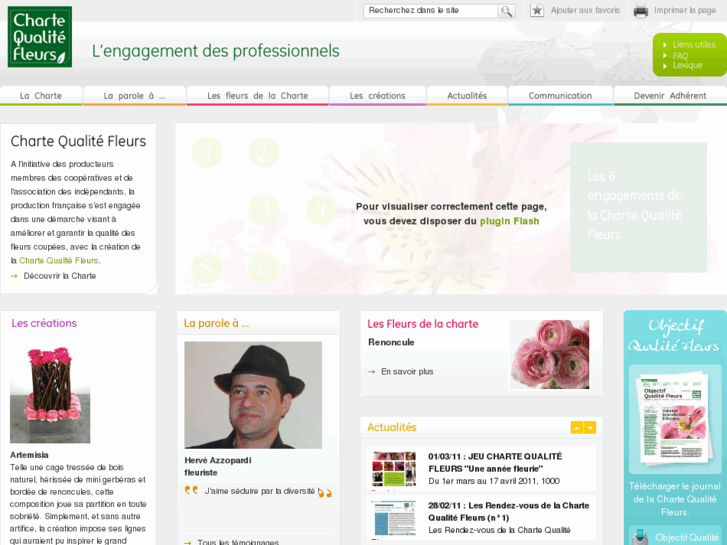
Task: Open the La parole à ... tab
Action: coord(134,96)
